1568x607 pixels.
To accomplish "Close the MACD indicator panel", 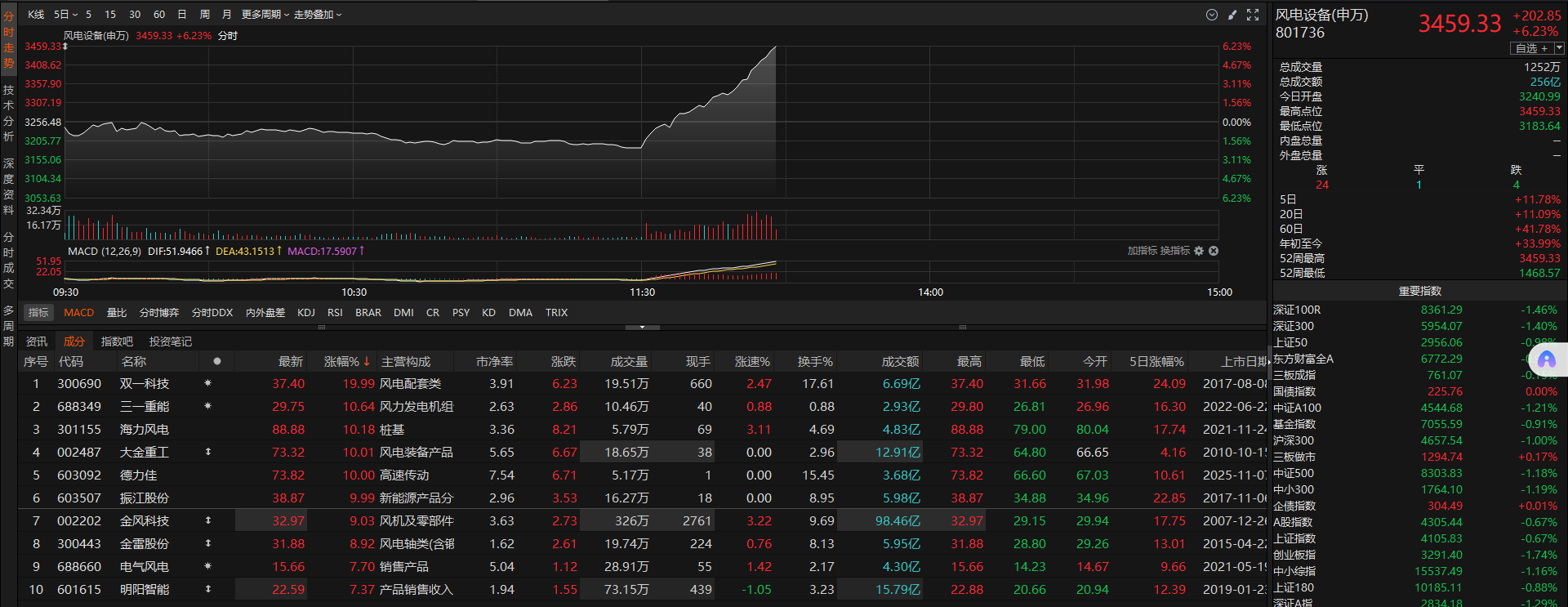I will 1214,251.
